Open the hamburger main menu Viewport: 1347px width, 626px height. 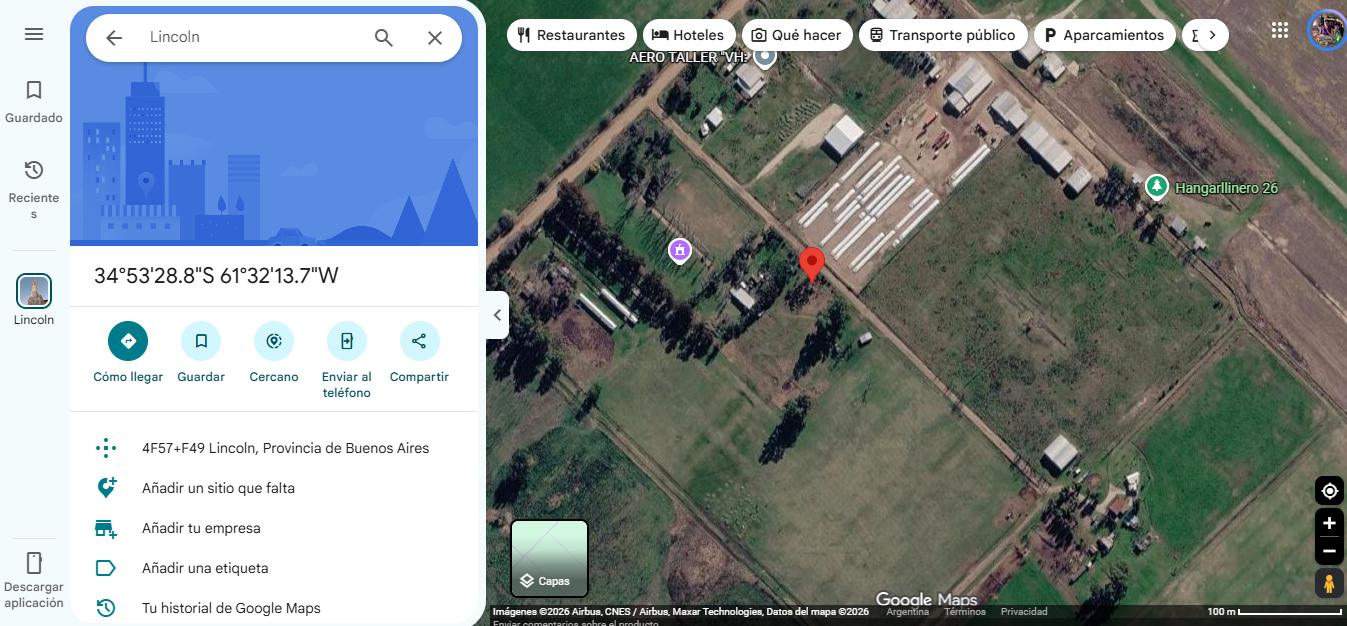click(34, 34)
